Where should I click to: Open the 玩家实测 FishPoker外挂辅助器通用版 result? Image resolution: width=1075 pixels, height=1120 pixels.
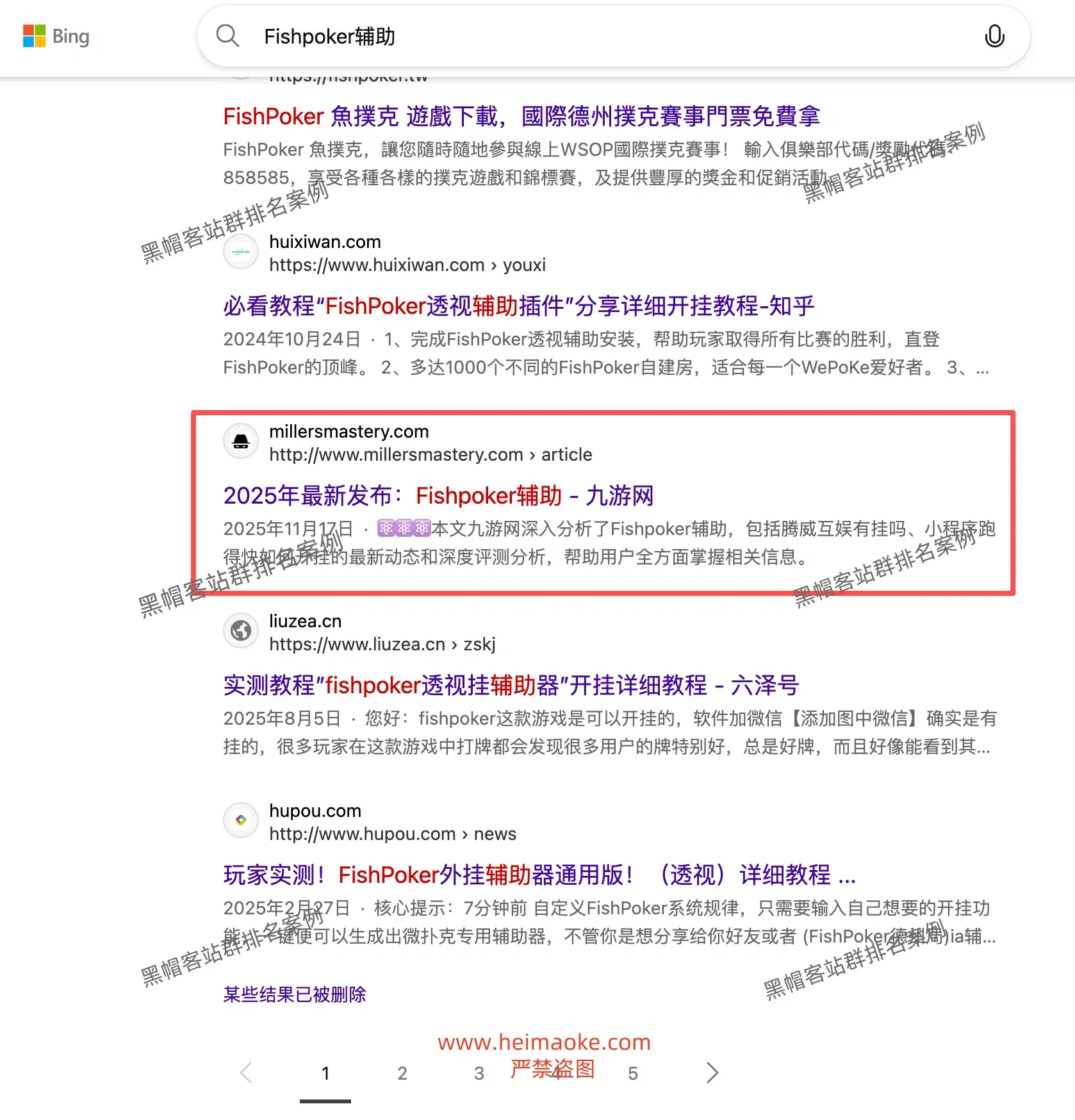tap(539, 875)
